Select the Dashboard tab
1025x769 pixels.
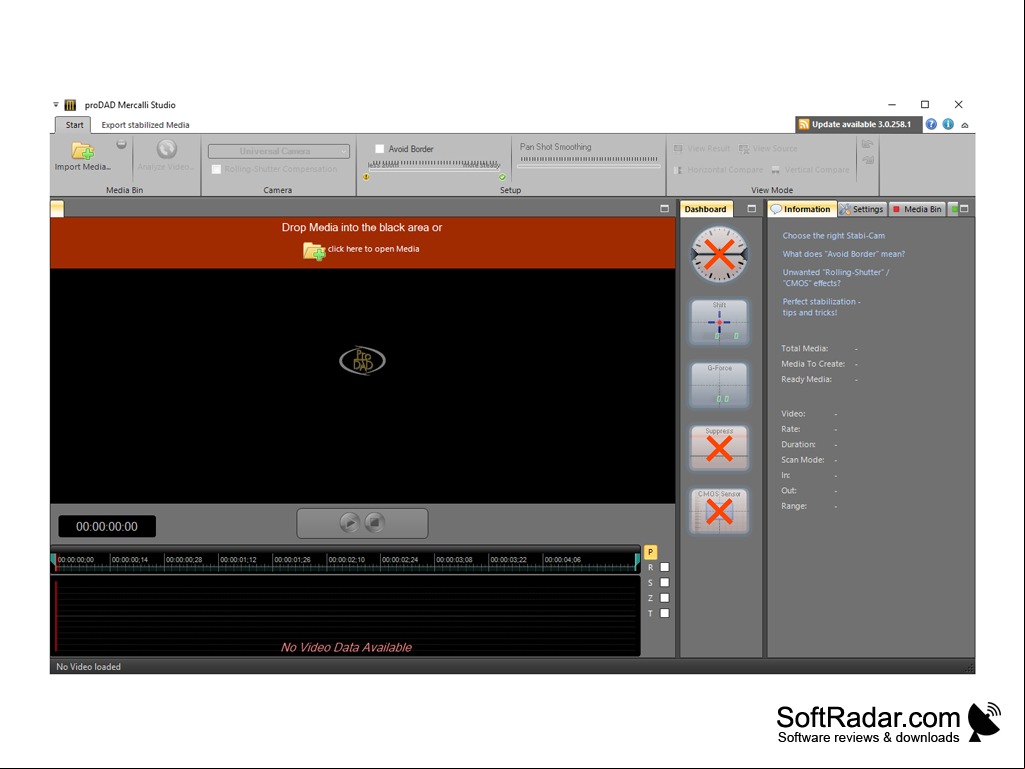705,209
